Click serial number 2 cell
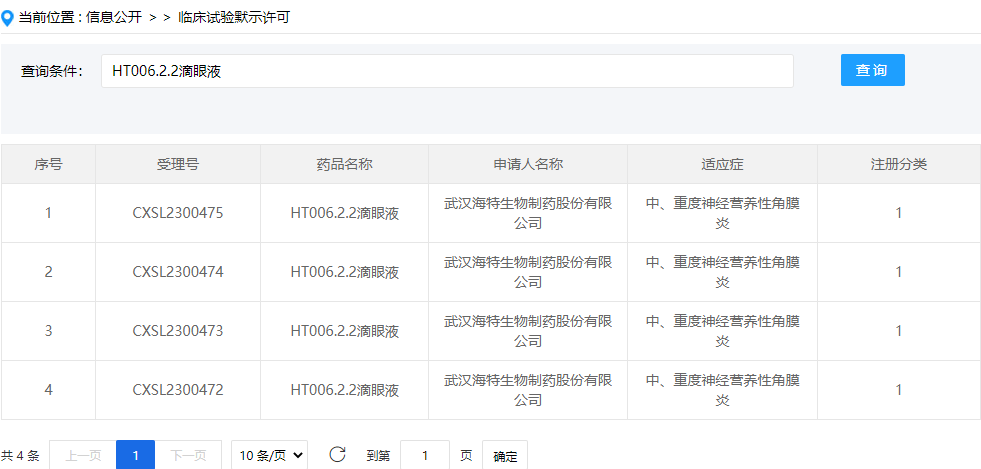 pyautogui.click(x=48, y=272)
